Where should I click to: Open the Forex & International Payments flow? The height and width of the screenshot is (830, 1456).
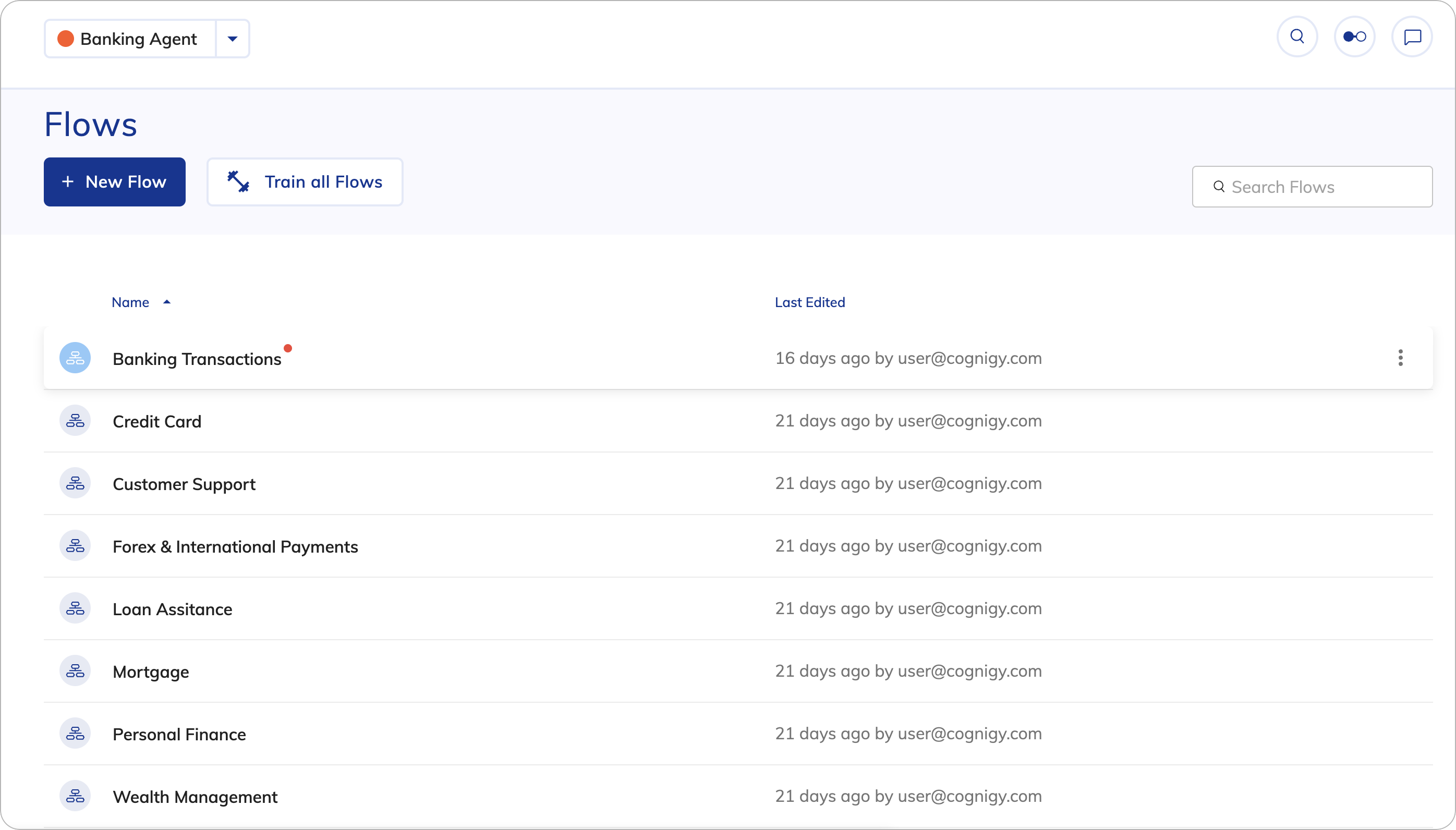click(x=235, y=547)
